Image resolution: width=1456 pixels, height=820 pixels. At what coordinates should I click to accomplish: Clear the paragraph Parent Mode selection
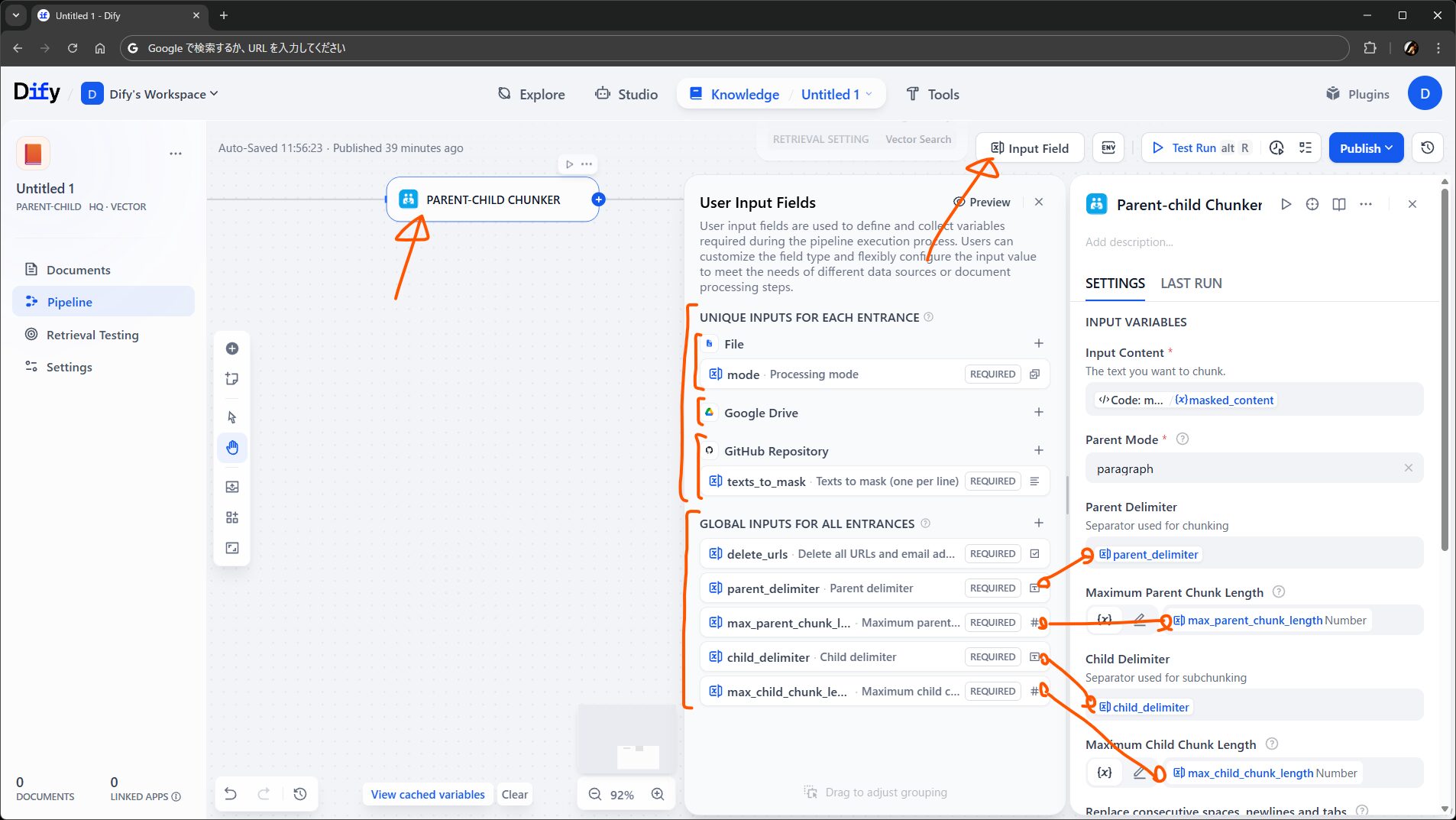click(1408, 468)
